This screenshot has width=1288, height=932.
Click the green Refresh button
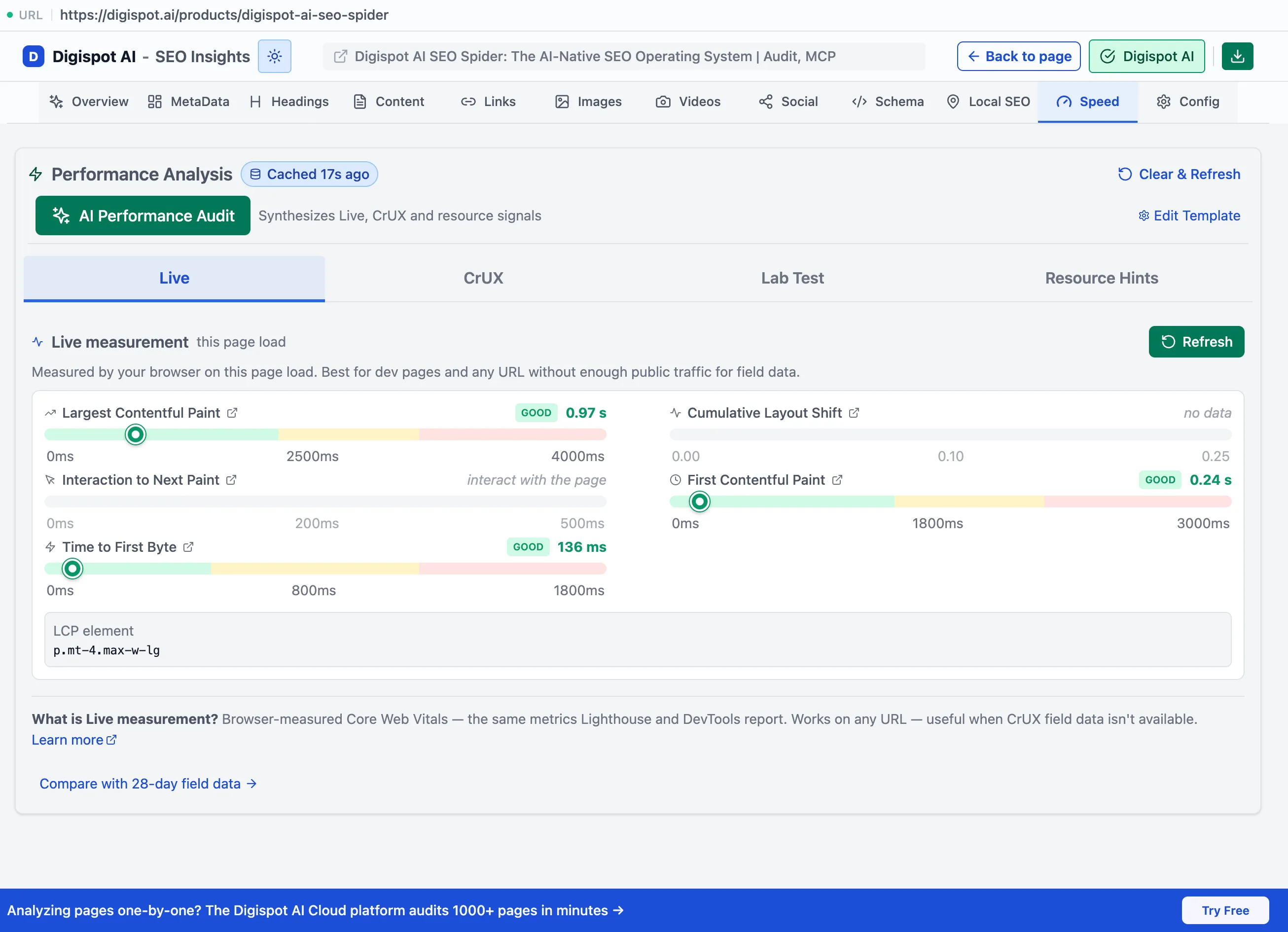coord(1196,342)
